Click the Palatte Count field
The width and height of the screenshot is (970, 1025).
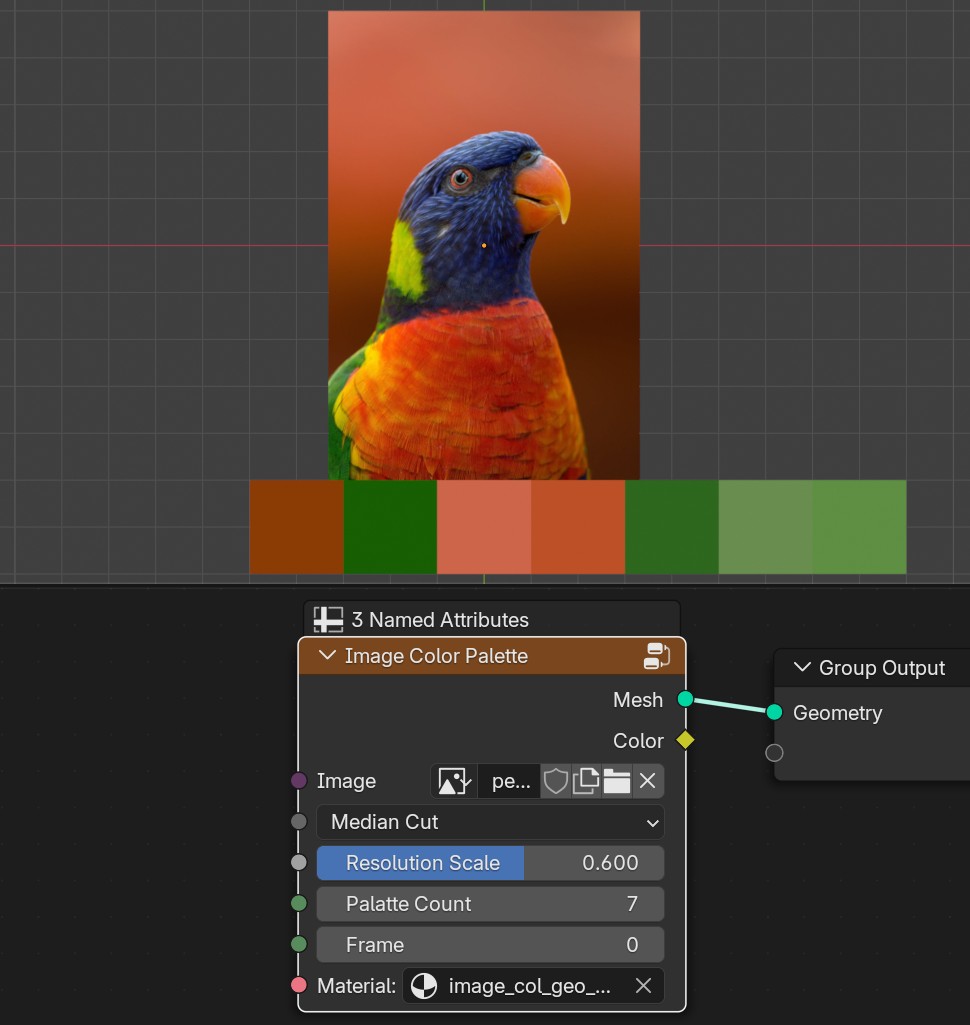pyautogui.click(x=490, y=904)
